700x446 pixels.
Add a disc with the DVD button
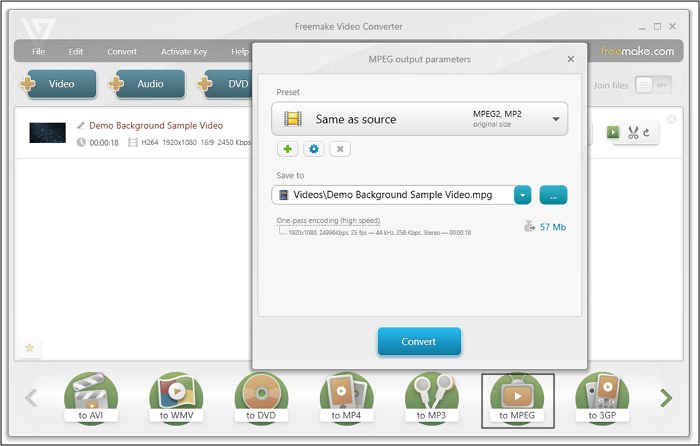225,83
